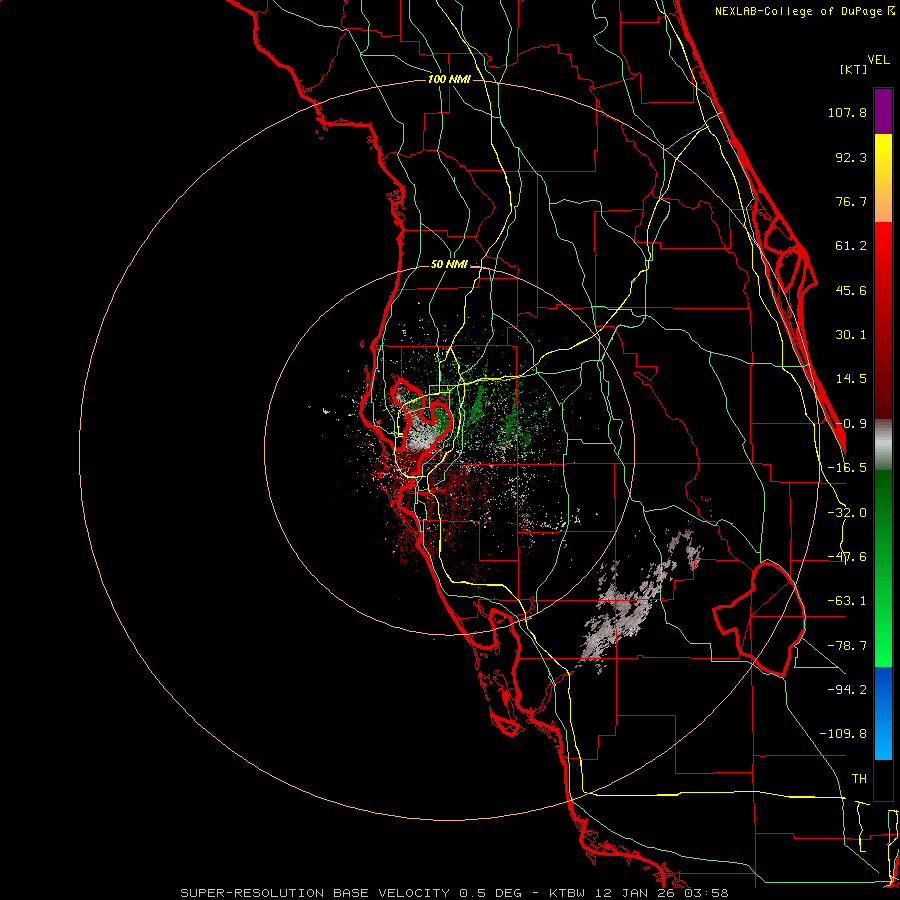900x900 pixels.
Task: Select the 76.7 velocity scale value
Action: point(851,201)
